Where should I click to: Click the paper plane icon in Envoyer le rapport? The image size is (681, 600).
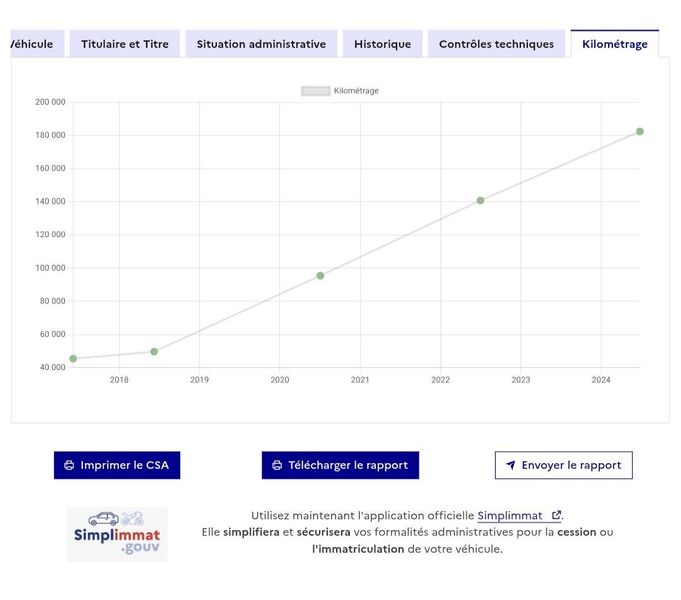(511, 465)
